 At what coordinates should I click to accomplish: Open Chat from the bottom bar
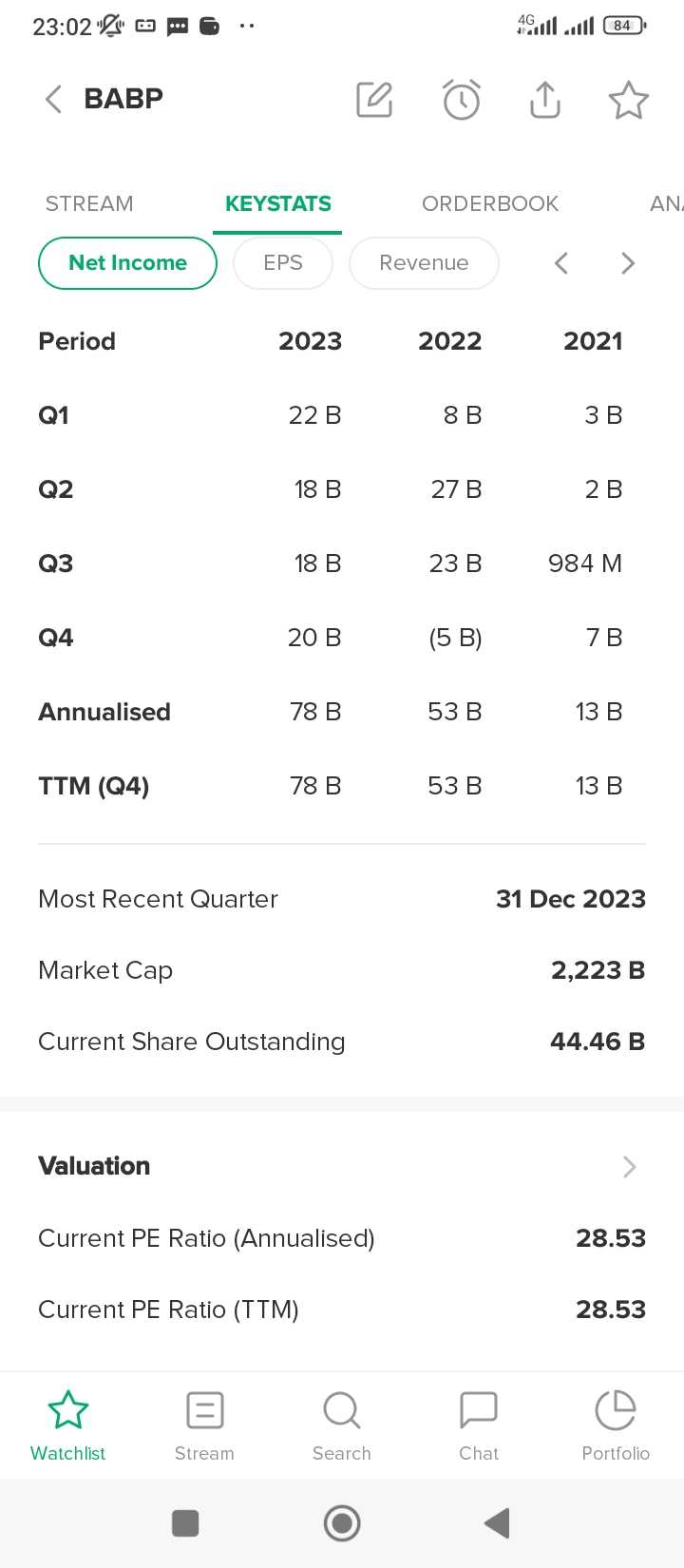click(479, 1424)
